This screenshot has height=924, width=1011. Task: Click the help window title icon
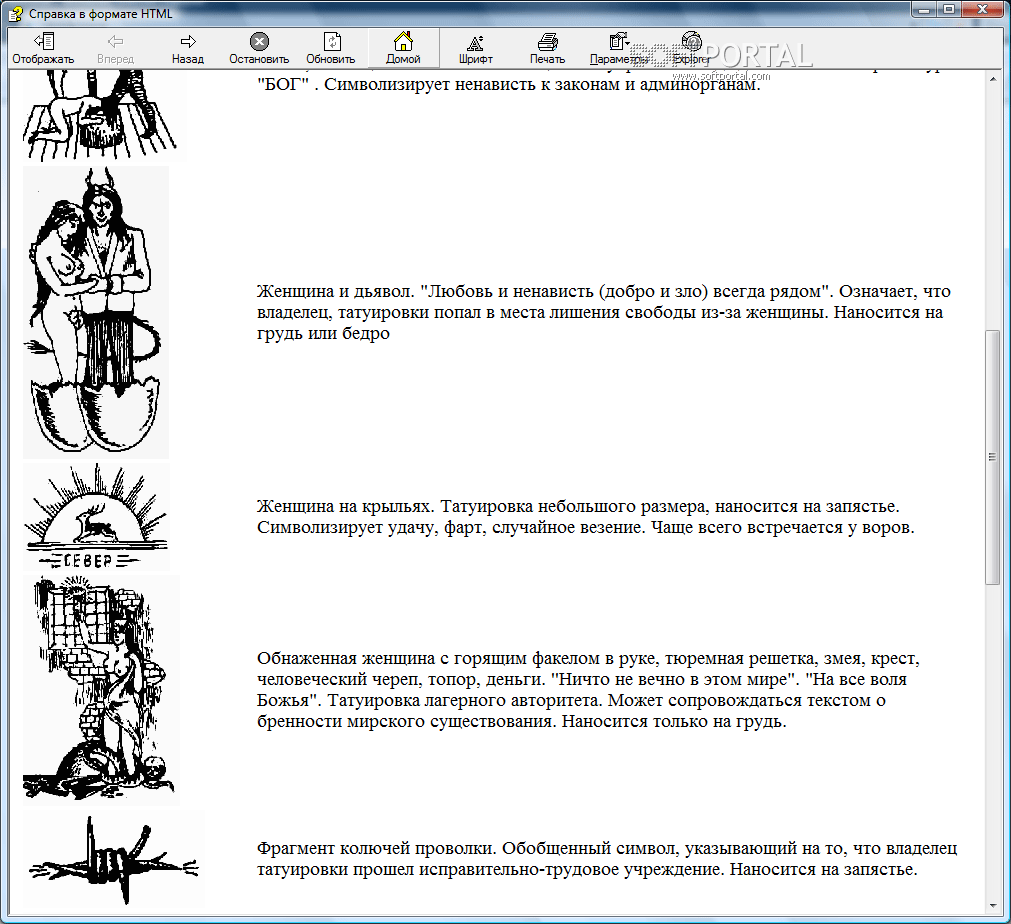[15, 13]
